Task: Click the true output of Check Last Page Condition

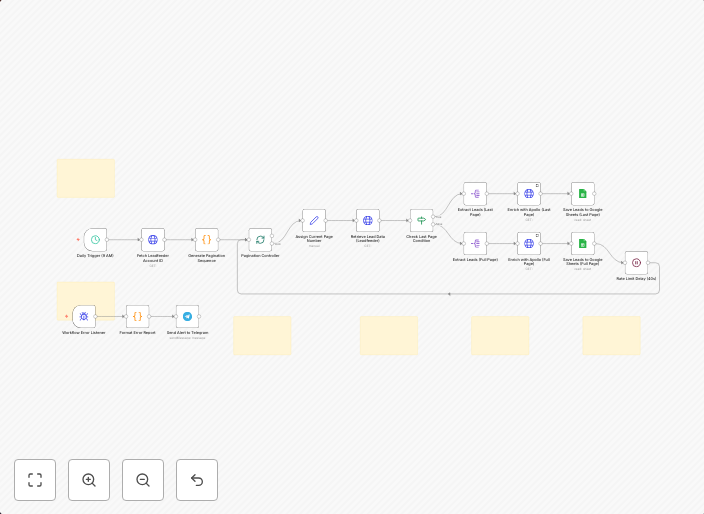Action: pos(433,217)
